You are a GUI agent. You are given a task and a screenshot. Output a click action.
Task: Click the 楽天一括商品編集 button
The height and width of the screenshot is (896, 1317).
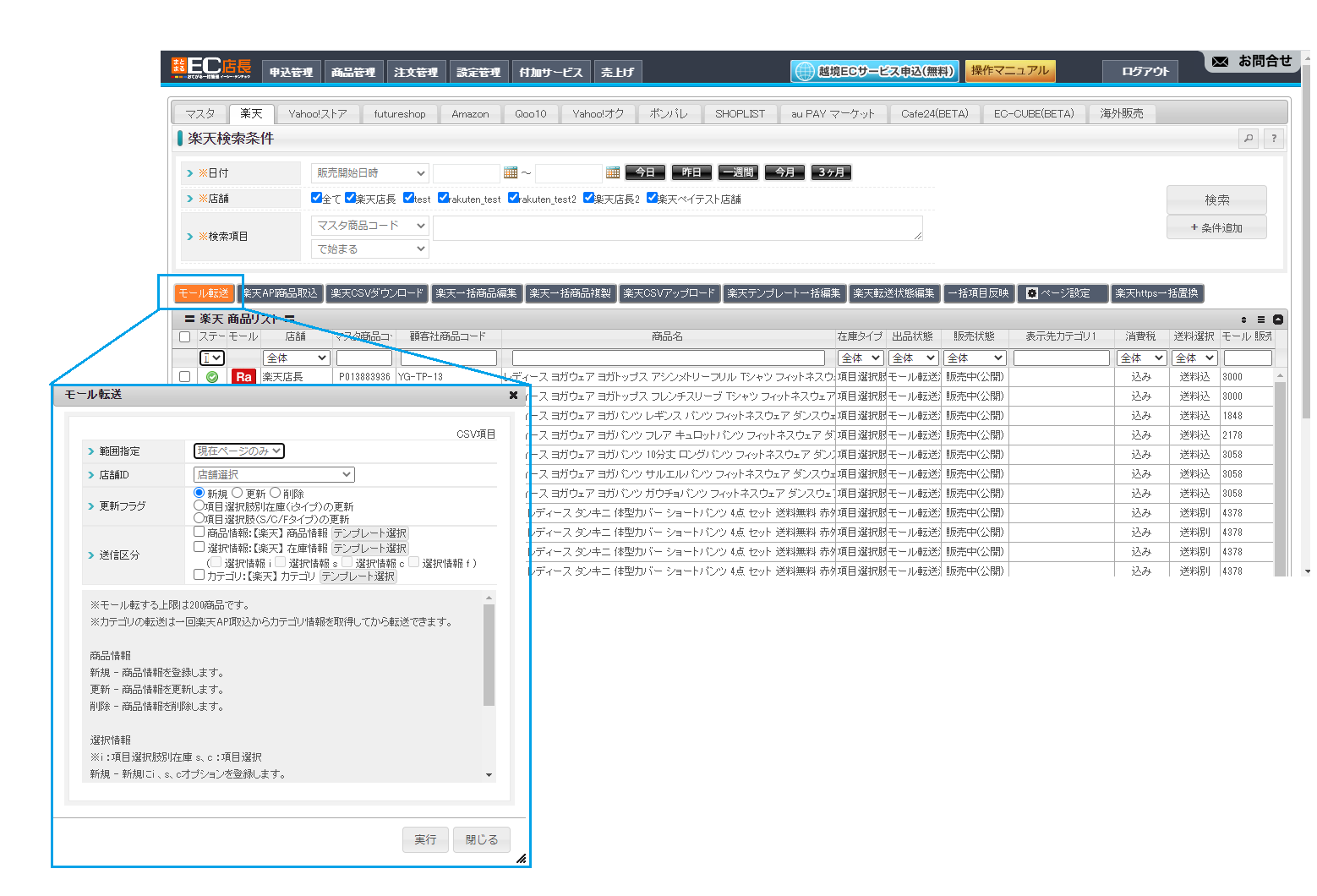[x=477, y=293]
